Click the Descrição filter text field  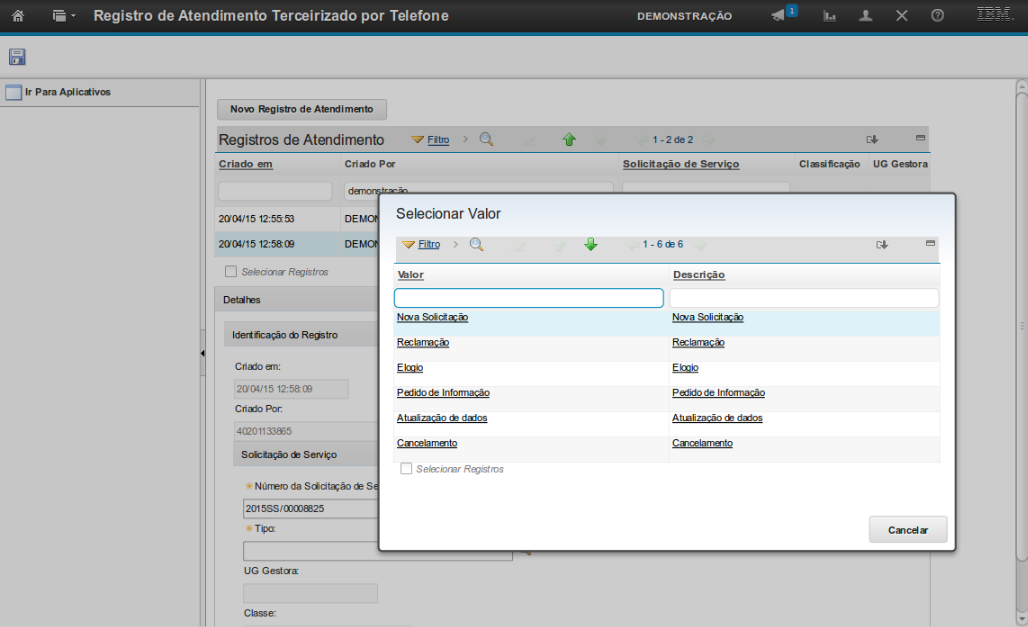coord(804,298)
